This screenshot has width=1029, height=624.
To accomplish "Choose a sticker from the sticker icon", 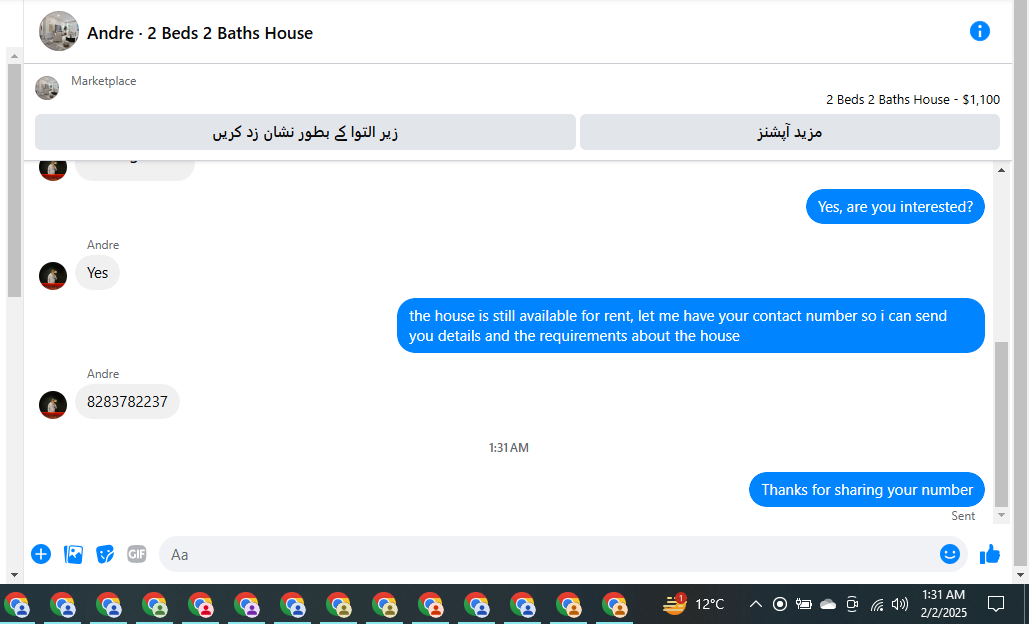I will point(105,554).
